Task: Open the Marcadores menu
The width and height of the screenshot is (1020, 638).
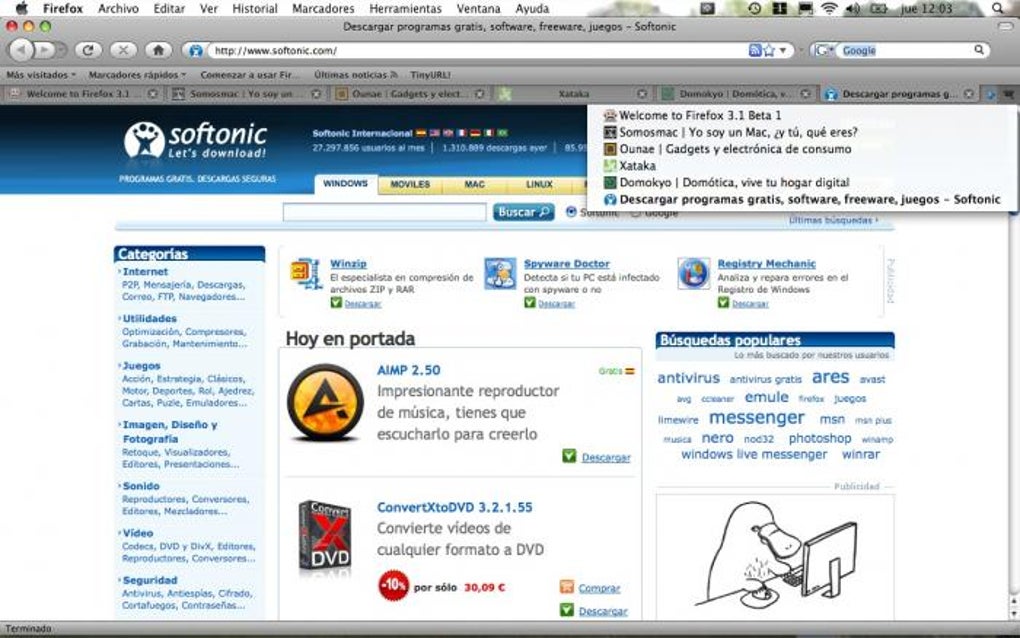Action: click(x=323, y=8)
